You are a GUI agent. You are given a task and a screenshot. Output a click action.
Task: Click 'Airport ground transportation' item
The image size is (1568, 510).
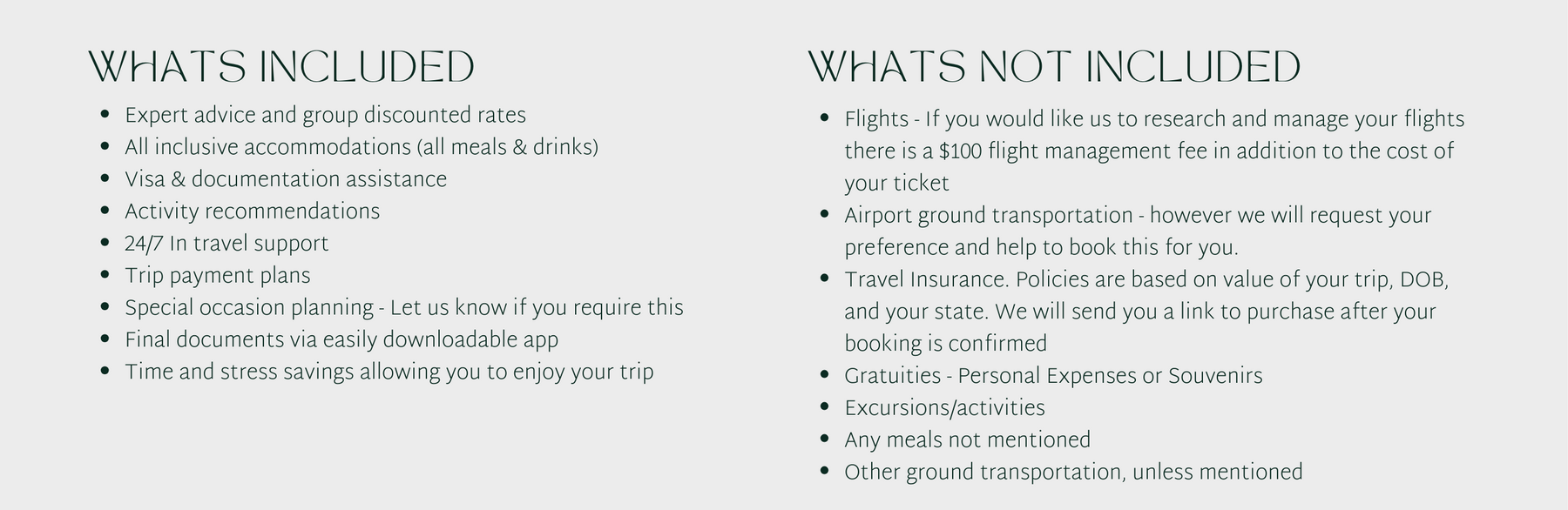[1138, 232]
